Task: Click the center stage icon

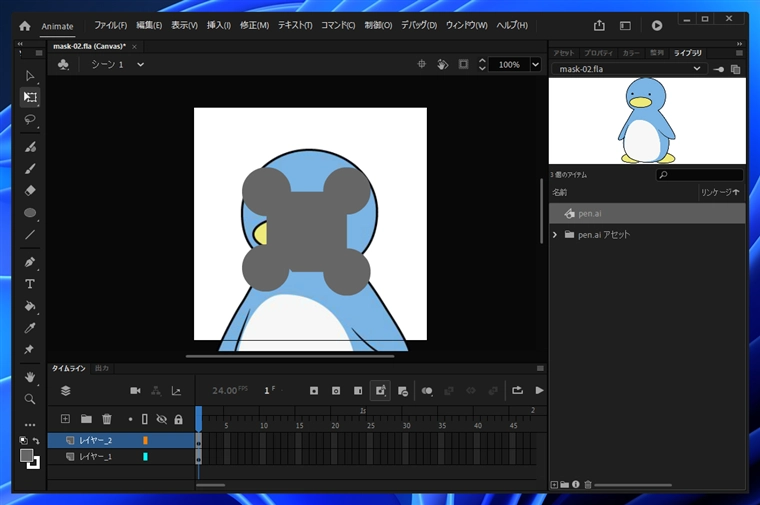Action: click(x=422, y=64)
